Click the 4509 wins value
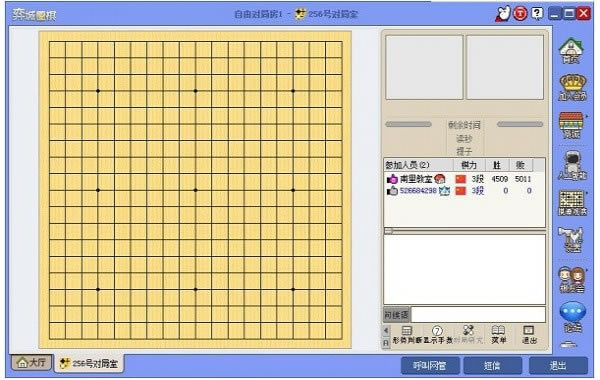 (x=499, y=179)
